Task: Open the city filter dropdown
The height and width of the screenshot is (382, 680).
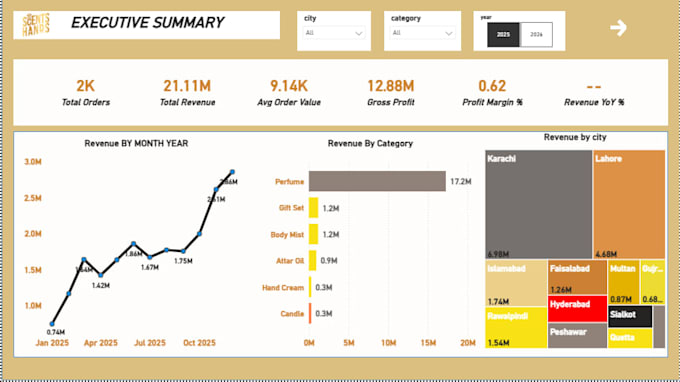Action: pyautogui.click(x=333, y=33)
